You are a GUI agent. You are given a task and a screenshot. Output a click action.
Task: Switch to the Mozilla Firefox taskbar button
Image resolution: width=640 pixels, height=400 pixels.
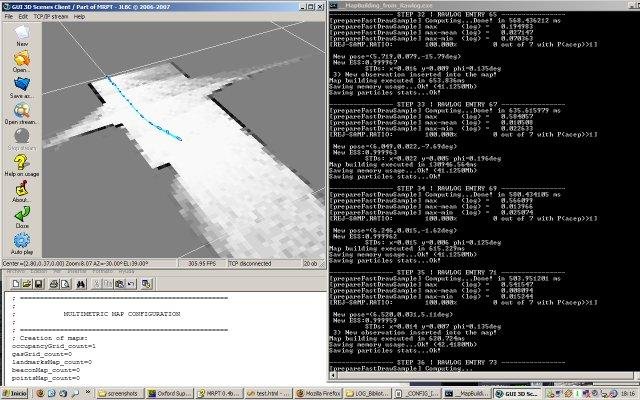[318, 393]
